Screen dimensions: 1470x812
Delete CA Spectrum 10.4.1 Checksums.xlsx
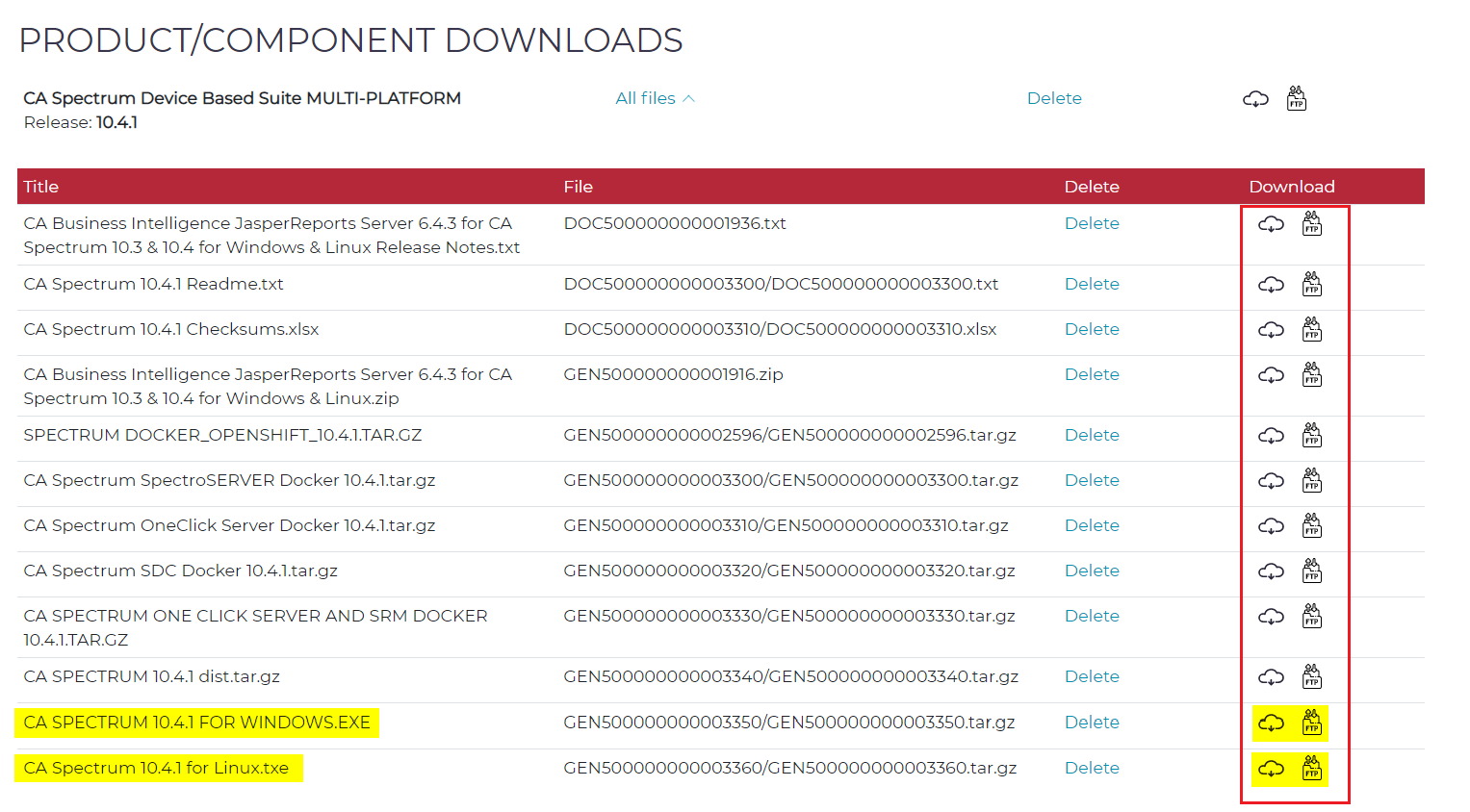click(x=1092, y=329)
